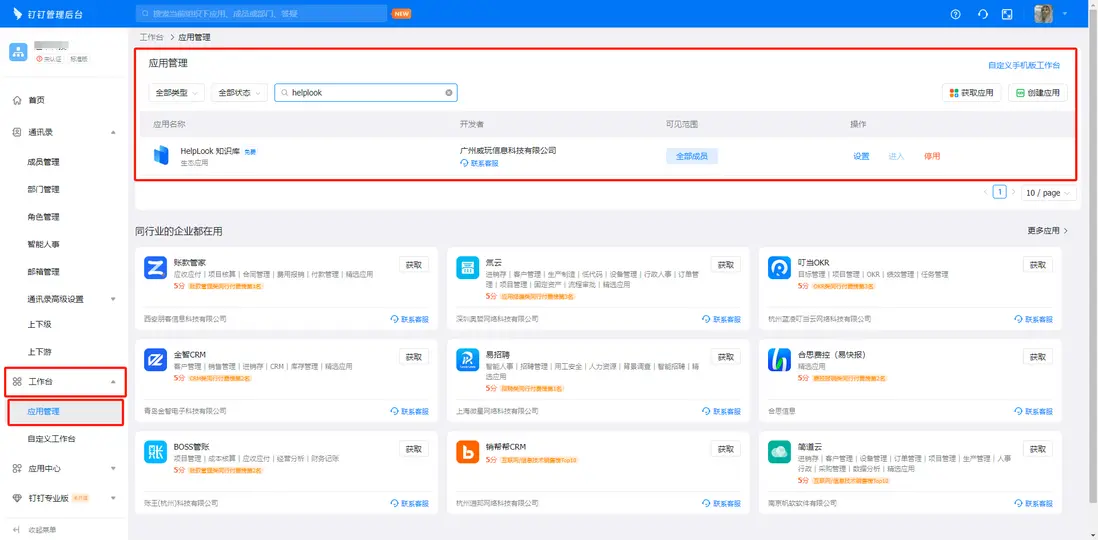Select page 1 in pagination

[1001, 192]
